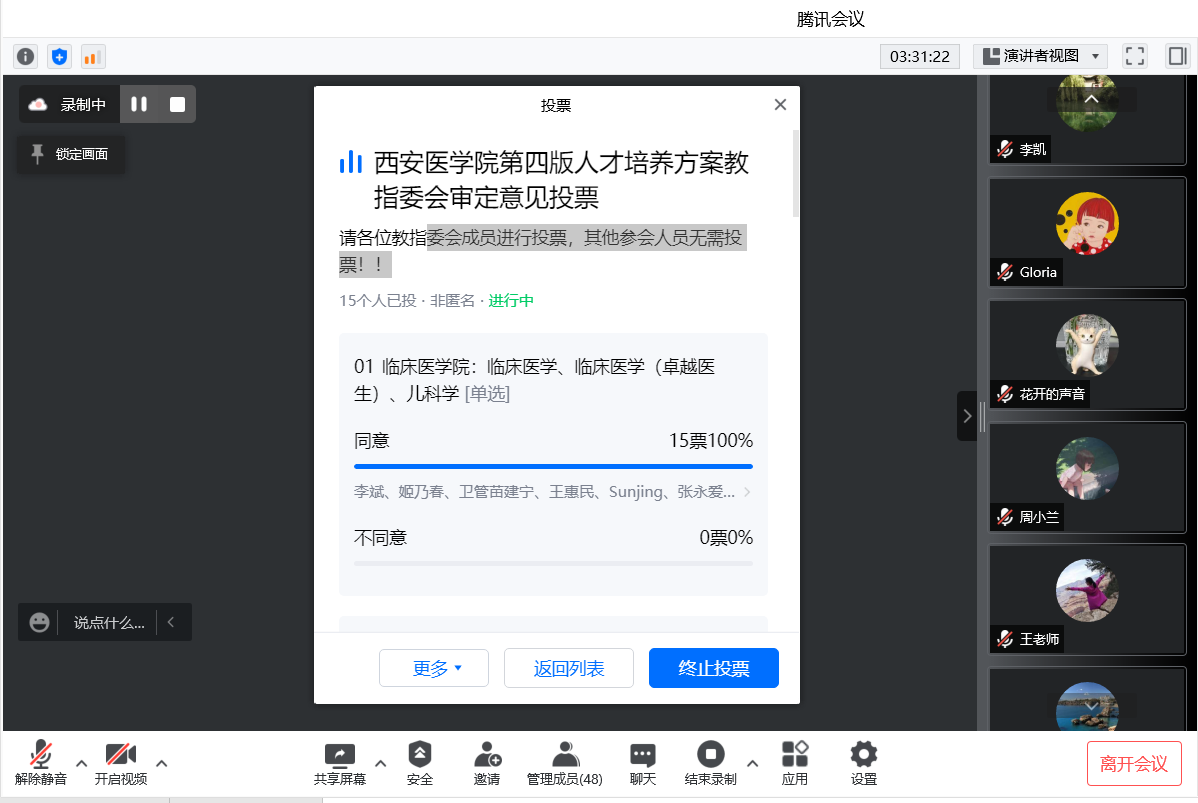The width and height of the screenshot is (1198, 803).
Task: Turn on the video camera
Action: (121, 763)
